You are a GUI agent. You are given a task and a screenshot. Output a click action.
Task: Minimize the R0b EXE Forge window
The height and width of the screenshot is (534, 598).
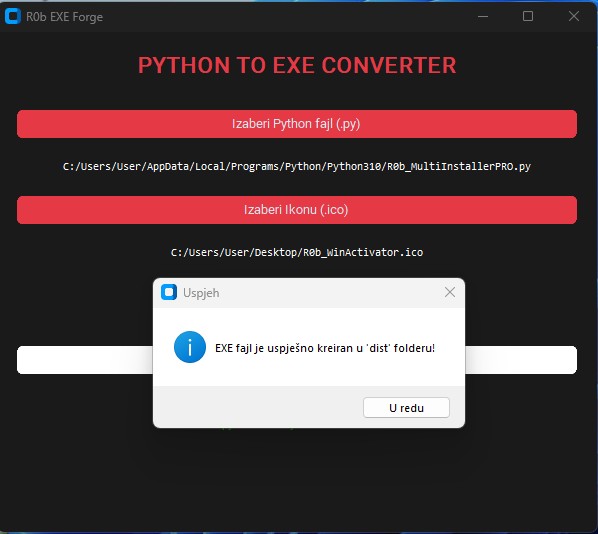[x=483, y=16]
